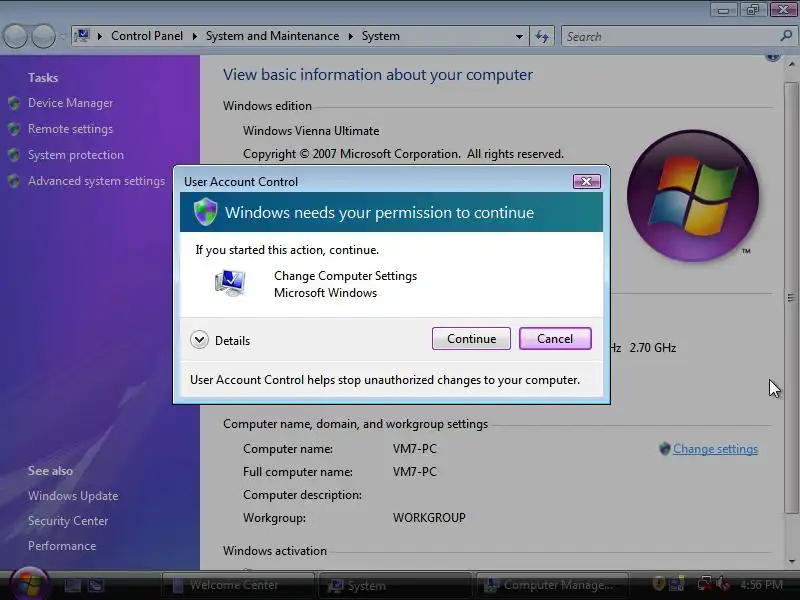Expand arrow after System and Maintenance breadcrumb
800x600 pixels.
pos(351,37)
